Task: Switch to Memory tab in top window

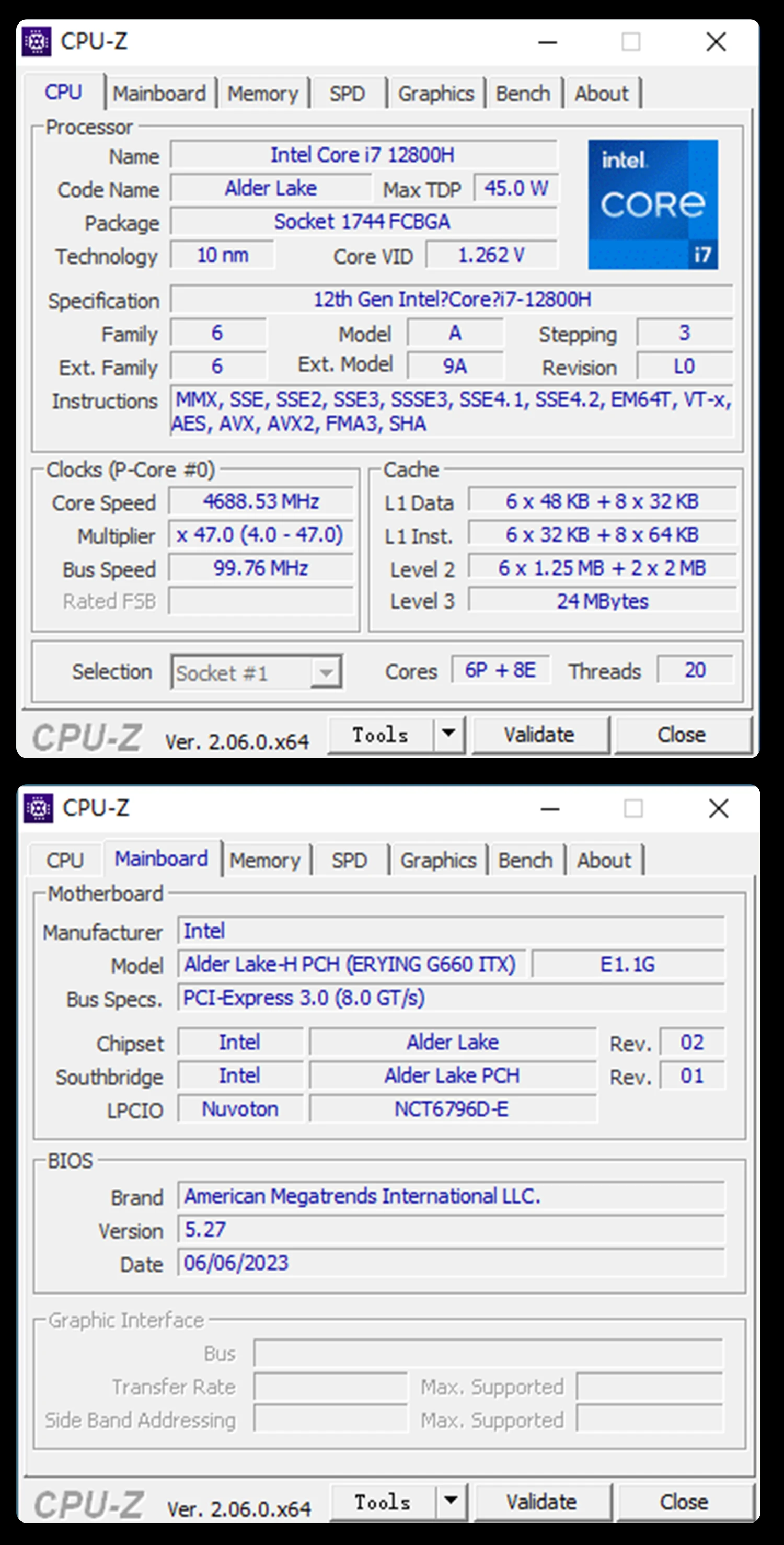Action: (262, 94)
